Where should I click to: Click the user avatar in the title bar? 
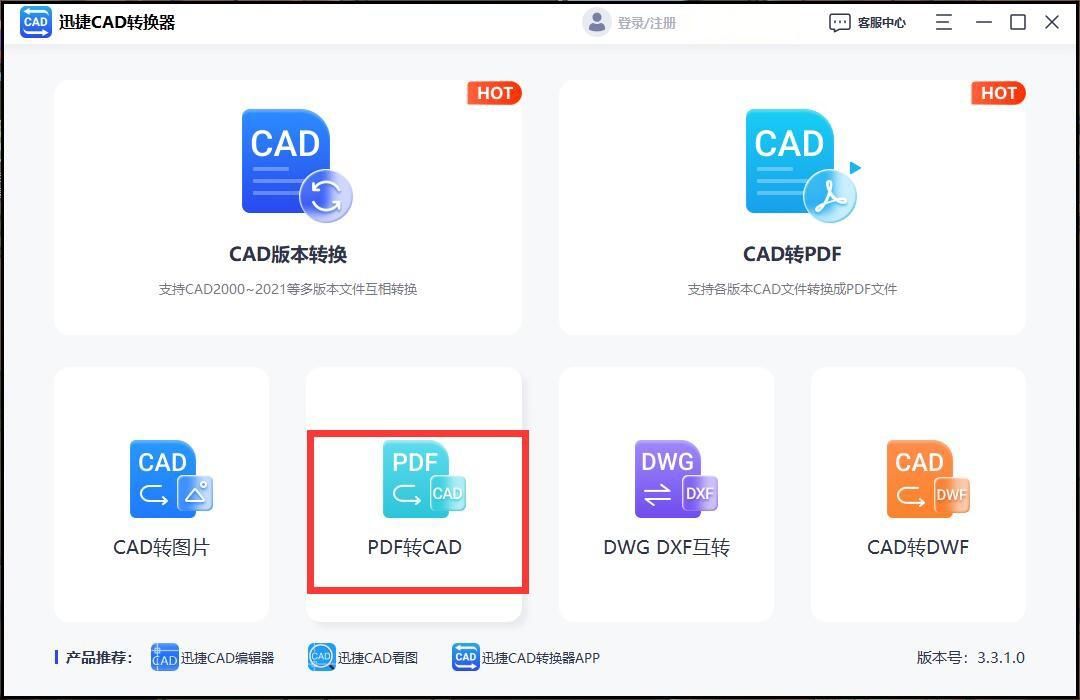tap(596, 21)
